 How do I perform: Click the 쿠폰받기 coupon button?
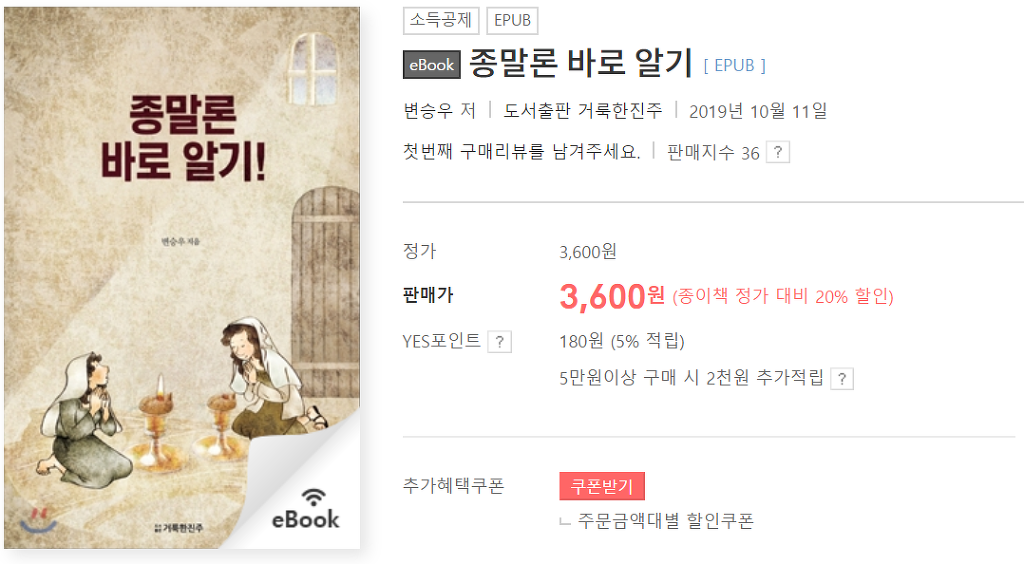coord(602,486)
